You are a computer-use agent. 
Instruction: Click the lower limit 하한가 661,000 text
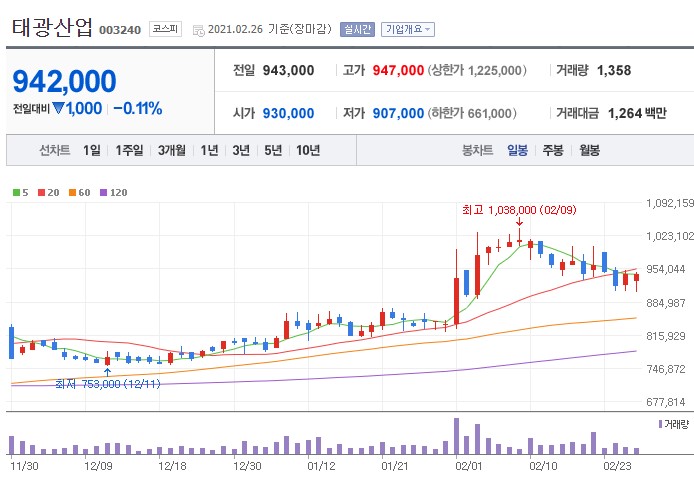472,113
